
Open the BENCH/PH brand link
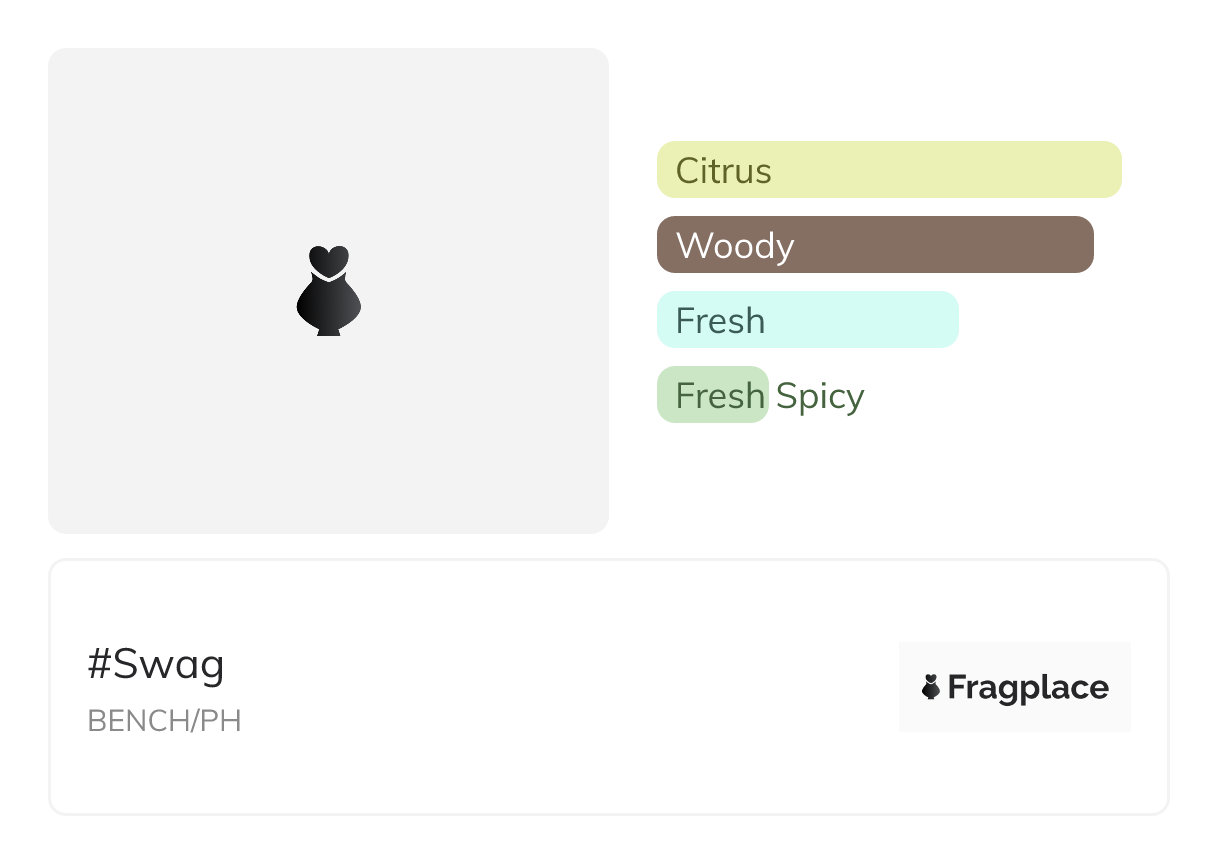click(165, 721)
